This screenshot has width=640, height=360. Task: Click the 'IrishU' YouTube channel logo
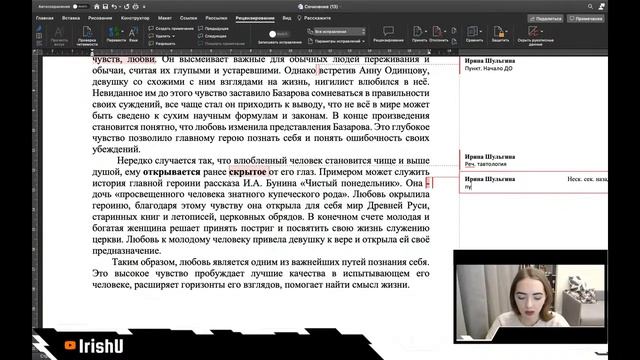[94, 346]
